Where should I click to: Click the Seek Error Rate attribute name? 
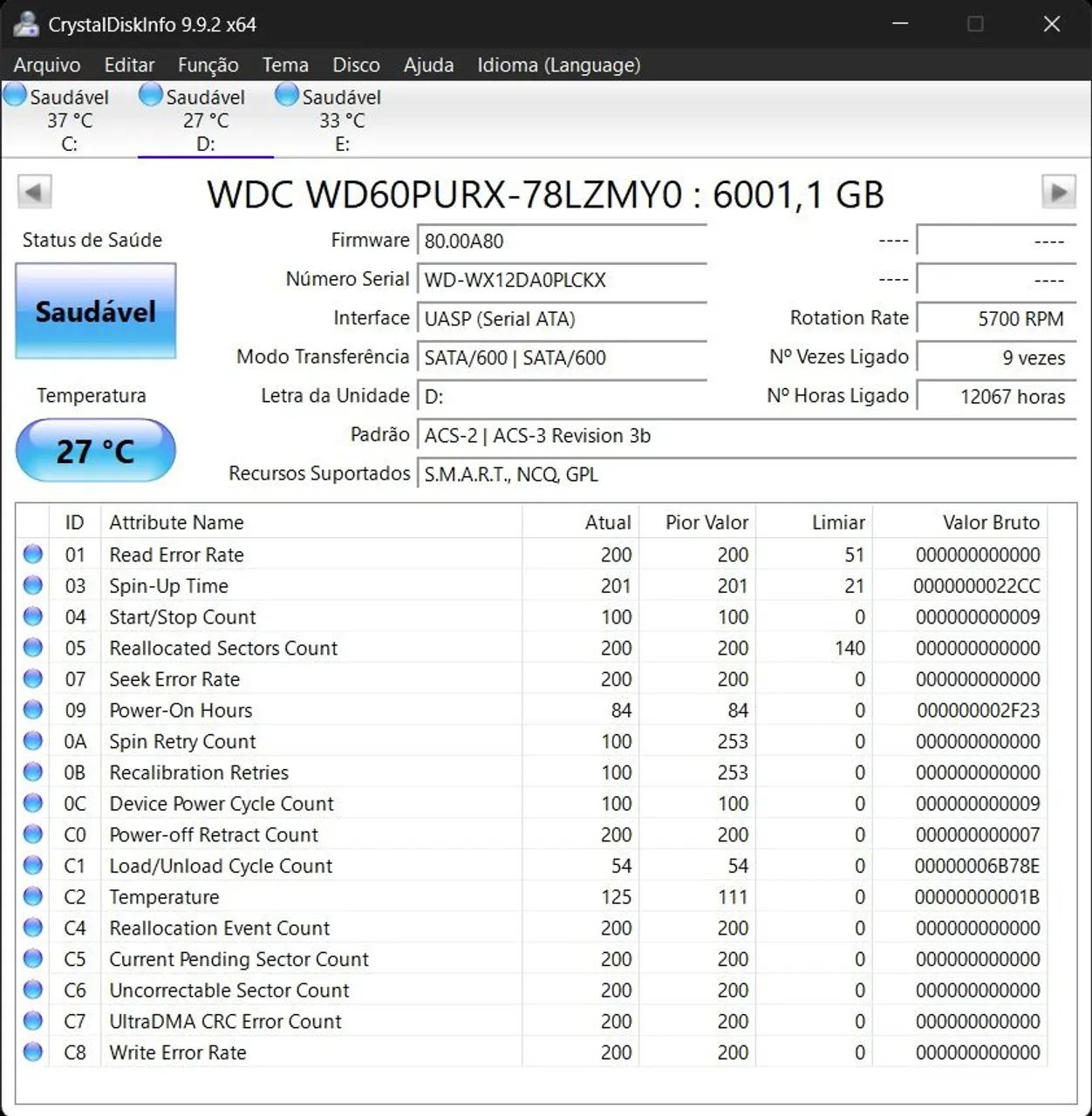coord(174,679)
